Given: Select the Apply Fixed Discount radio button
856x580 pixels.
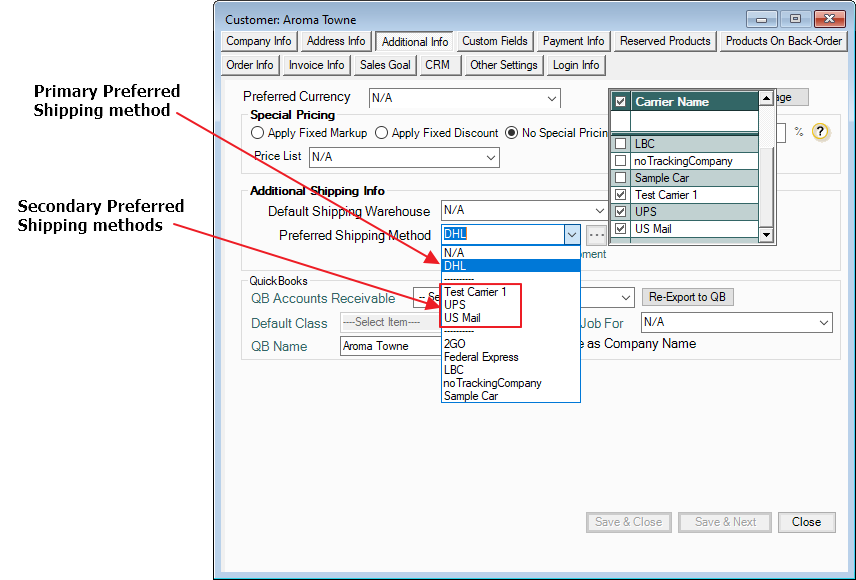Looking at the screenshot, I should click(x=381, y=133).
